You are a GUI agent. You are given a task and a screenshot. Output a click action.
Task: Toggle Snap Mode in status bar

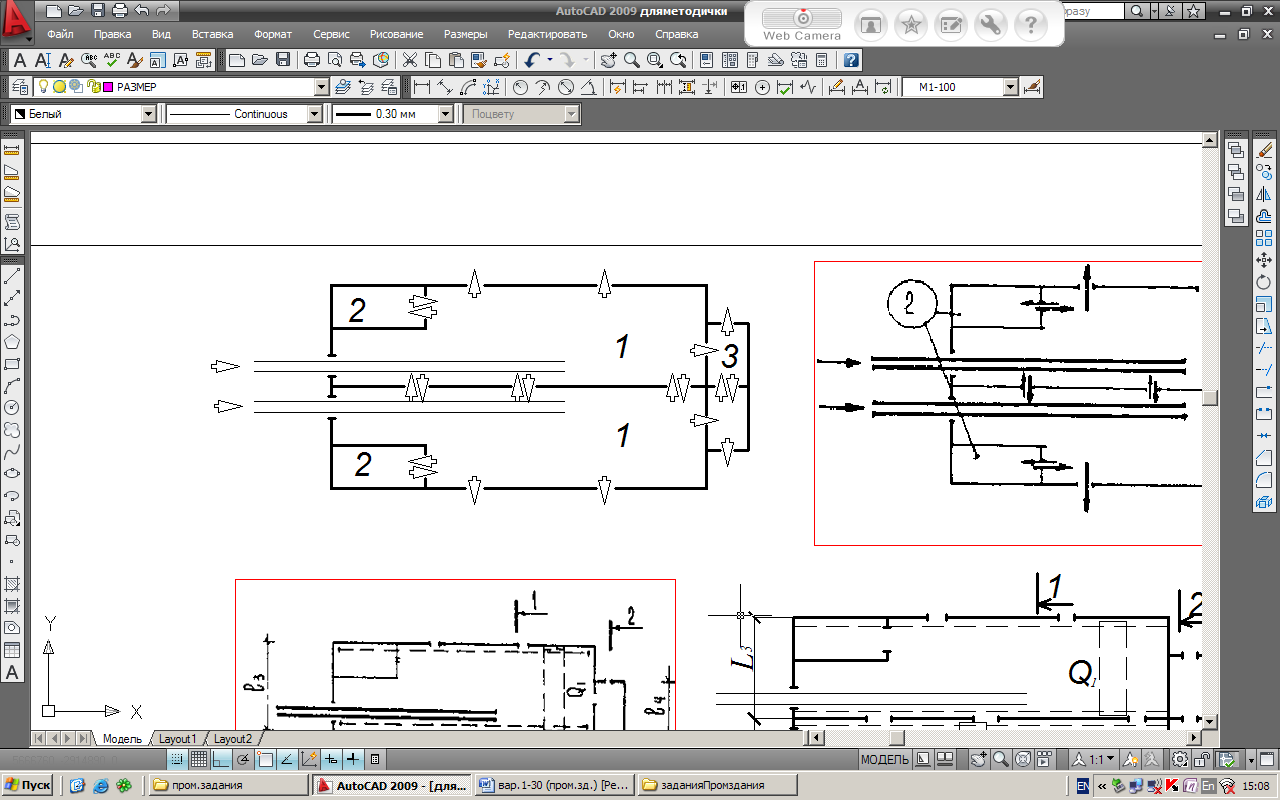[x=178, y=759]
